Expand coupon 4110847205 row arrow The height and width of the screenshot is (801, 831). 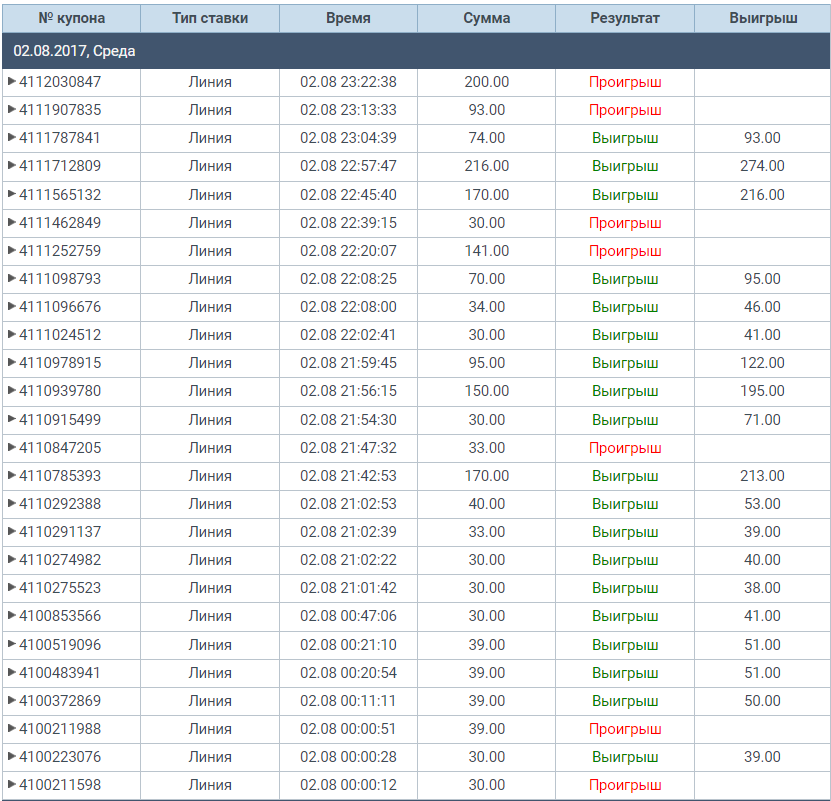[x=12, y=448]
